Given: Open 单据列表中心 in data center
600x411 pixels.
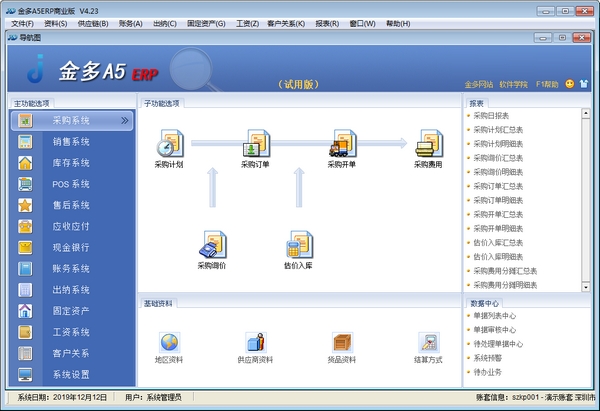Looking at the screenshot, I should (x=495, y=316).
